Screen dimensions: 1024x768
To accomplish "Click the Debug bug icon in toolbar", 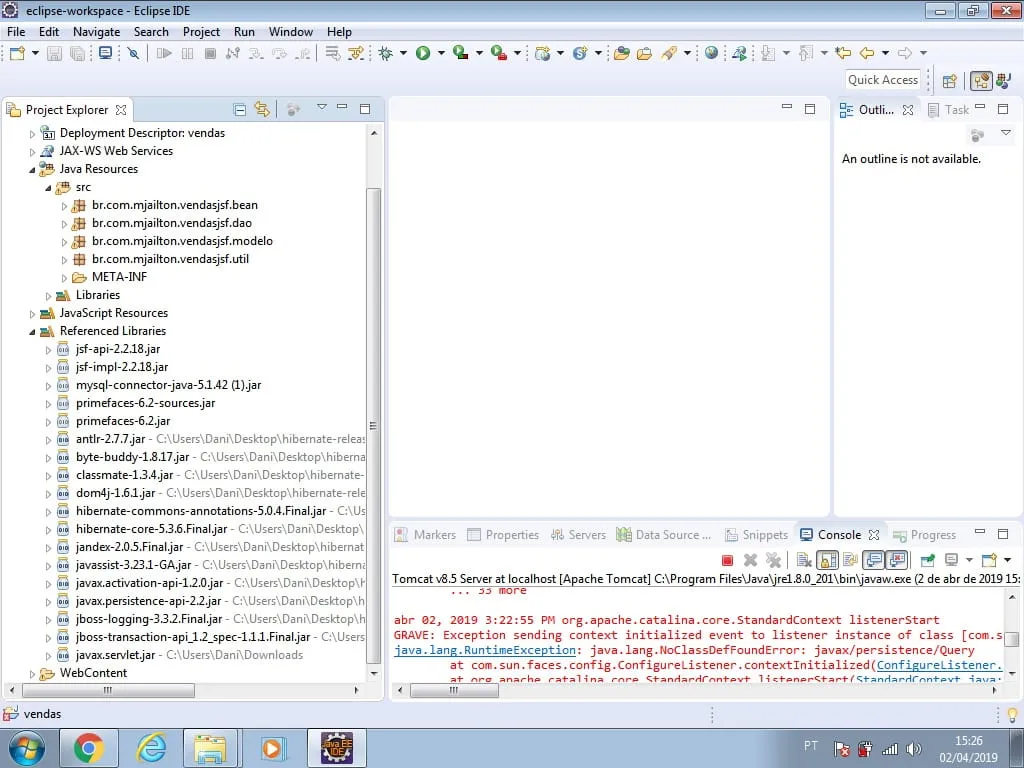I will click(x=385, y=53).
